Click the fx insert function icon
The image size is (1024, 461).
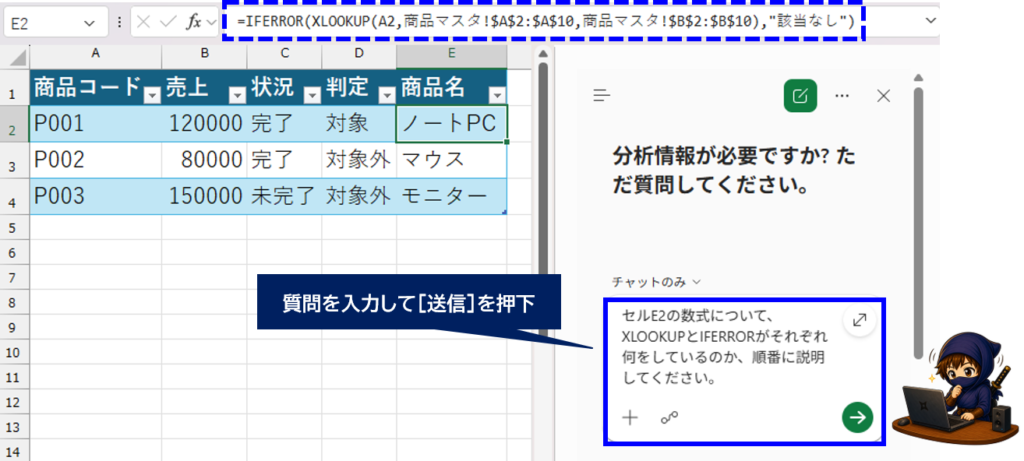click(x=194, y=22)
